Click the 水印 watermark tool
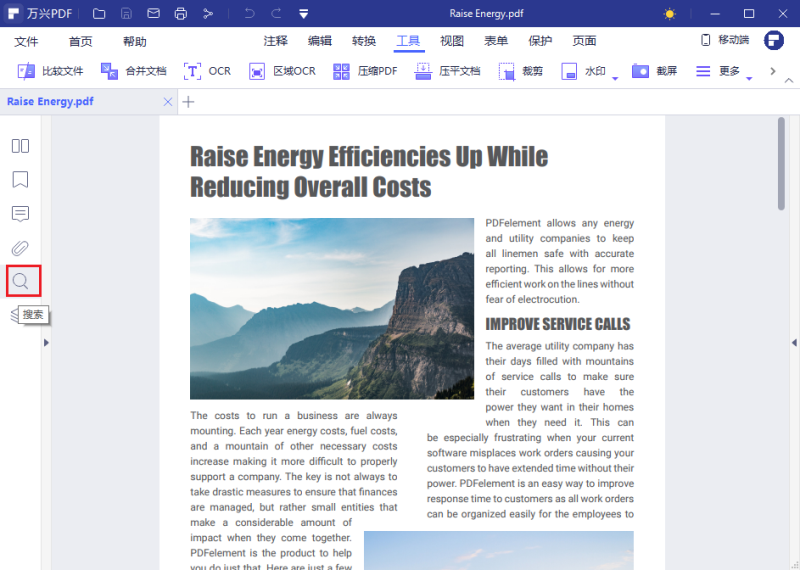800x570 pixels. 584,71
